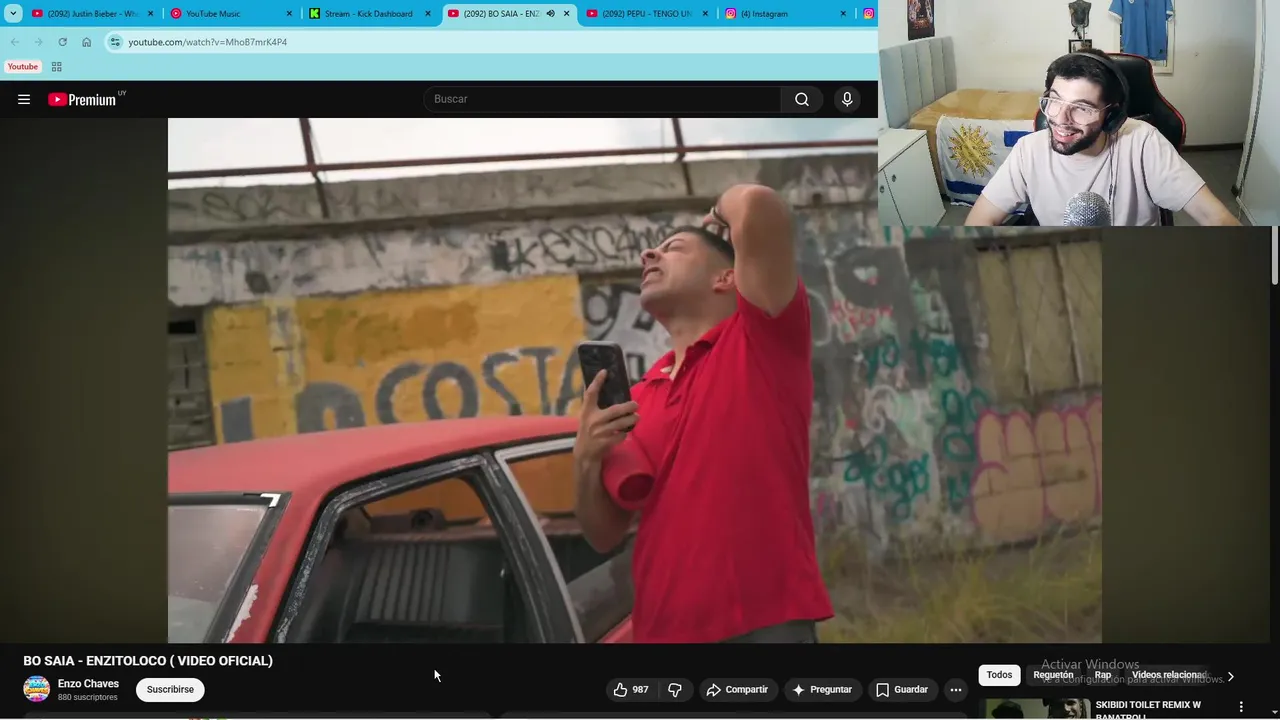The height and width of the screenshot is (720, 1280).
Task: Select the Todos filter chip
Action: point(999,675)
